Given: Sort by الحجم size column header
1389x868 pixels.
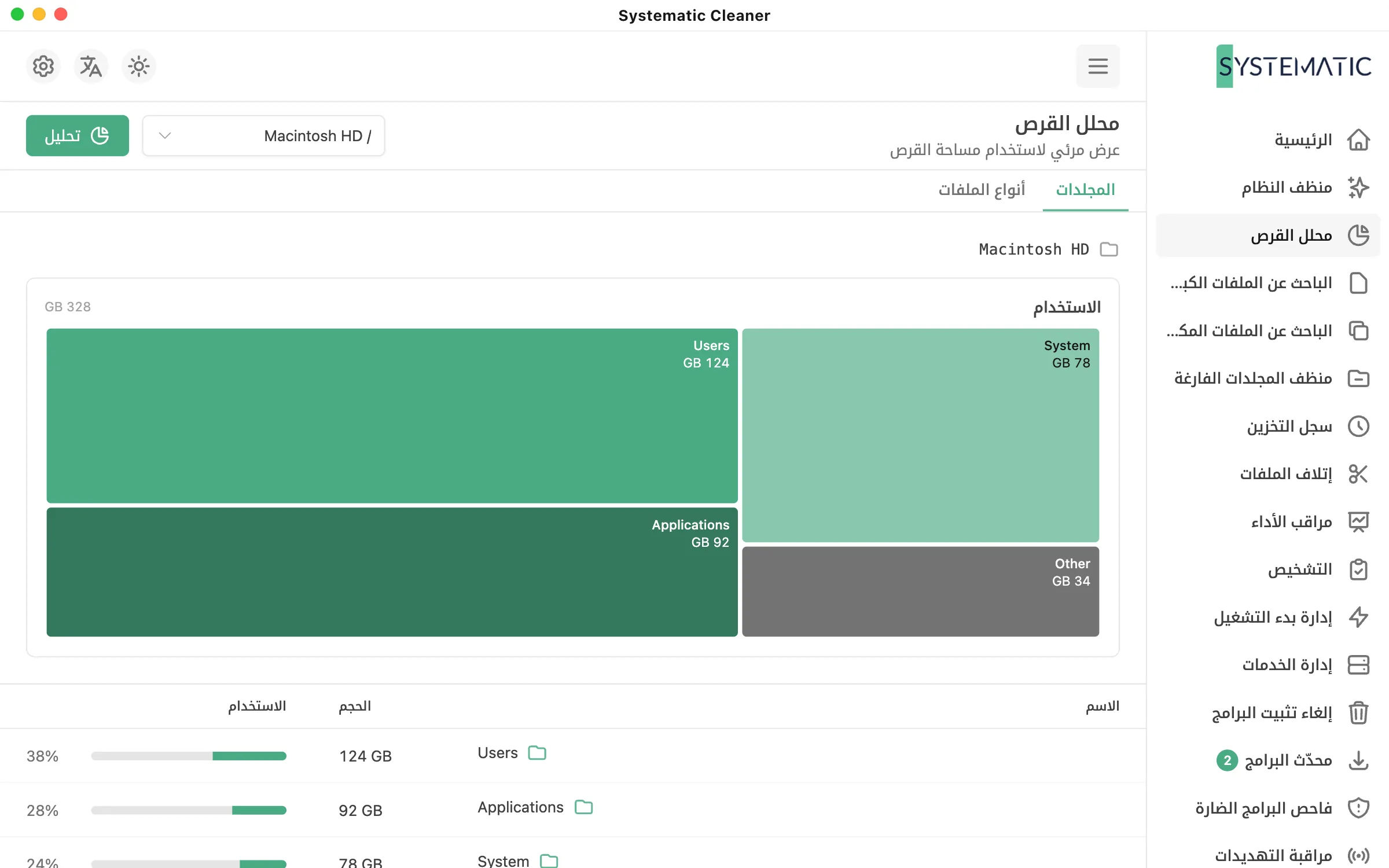Looking at the screenshot, I should tap(355, 706).
